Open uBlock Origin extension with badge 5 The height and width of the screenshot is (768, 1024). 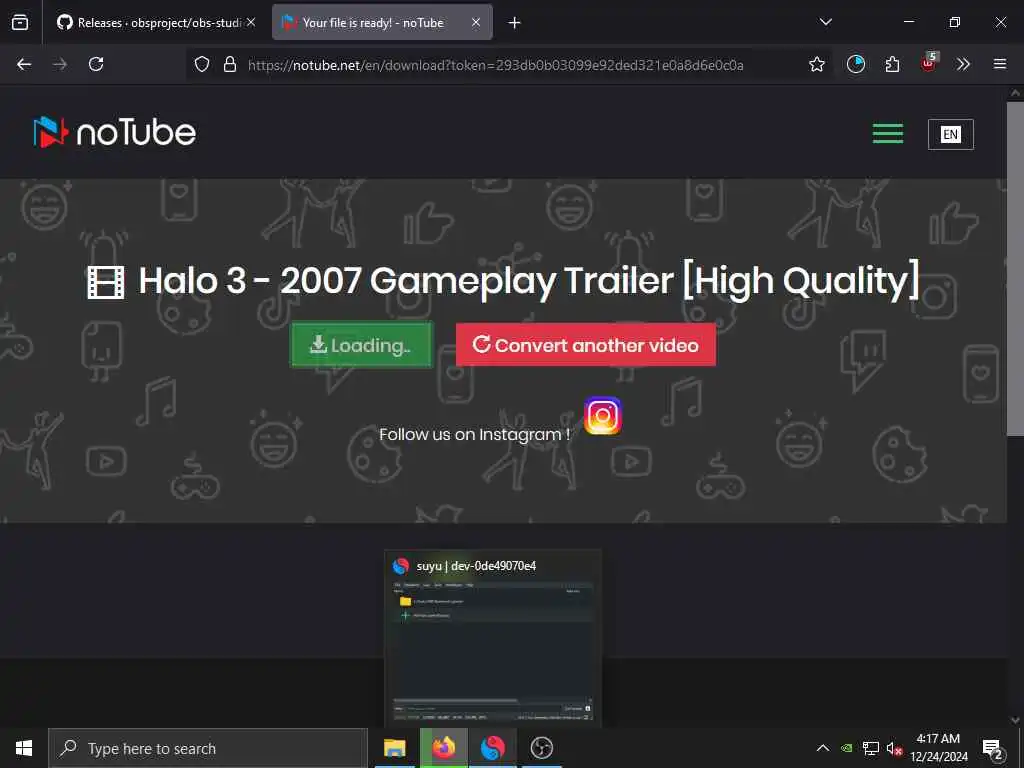tap(928, 63)
